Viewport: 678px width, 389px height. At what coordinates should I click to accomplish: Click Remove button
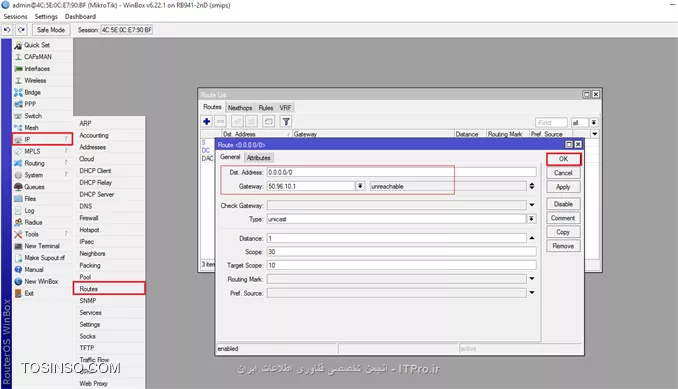563,246
